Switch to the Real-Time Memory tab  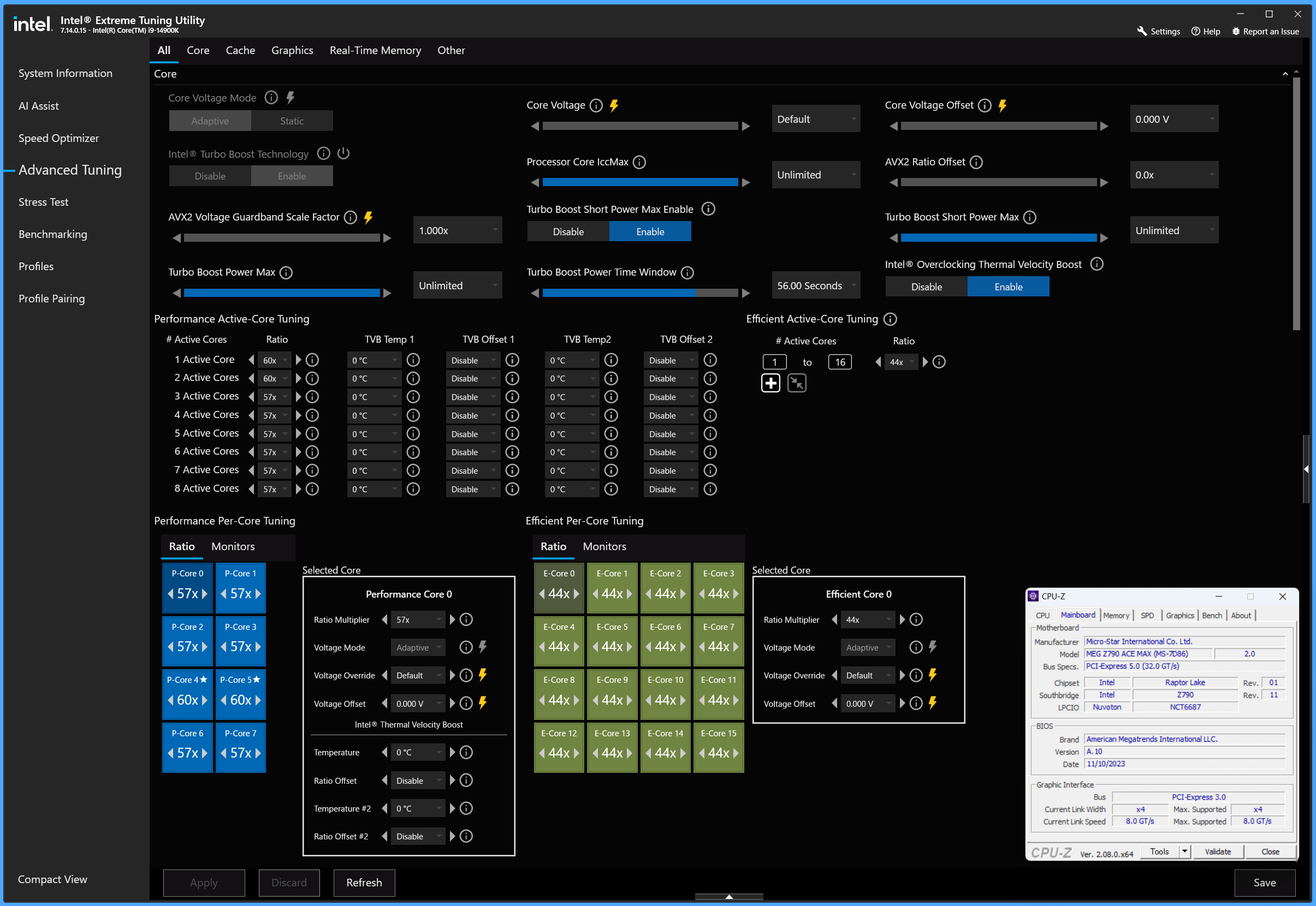(376, 50)
